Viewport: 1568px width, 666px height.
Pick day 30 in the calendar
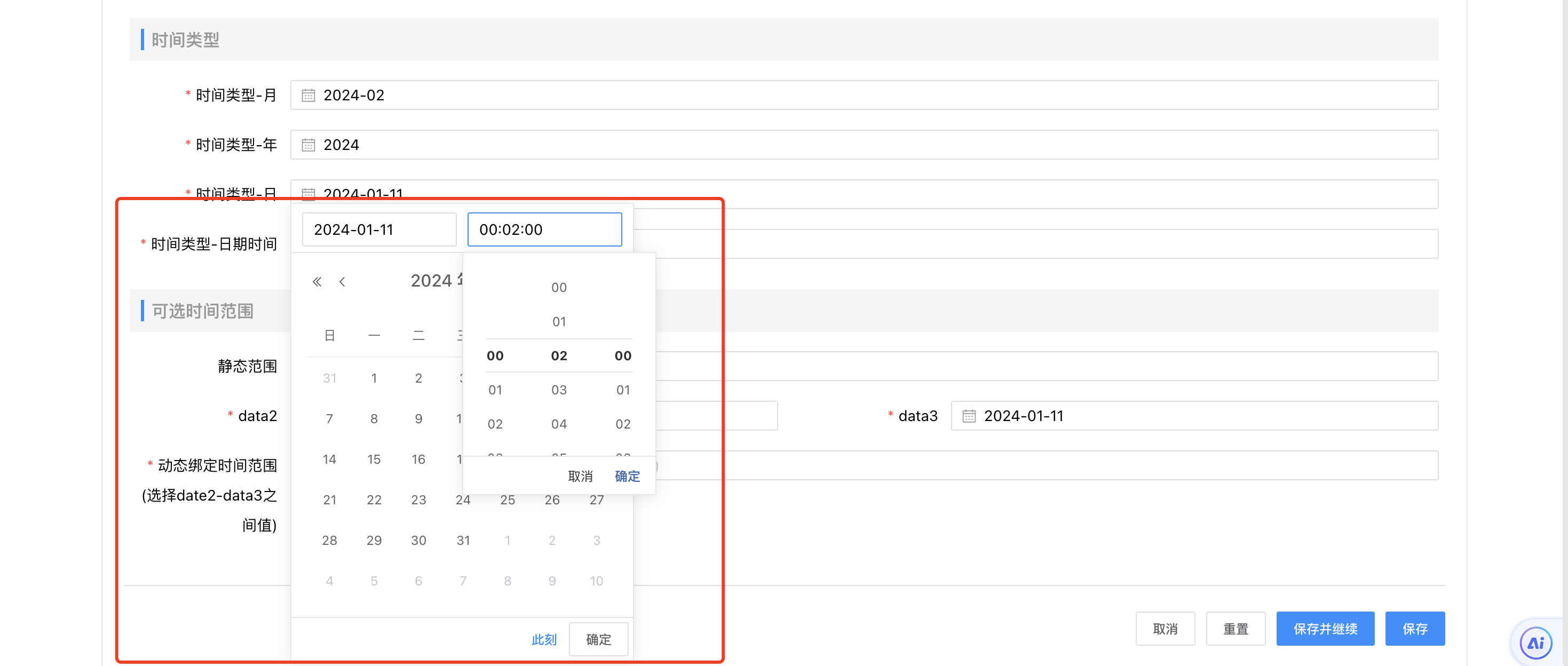418,540
